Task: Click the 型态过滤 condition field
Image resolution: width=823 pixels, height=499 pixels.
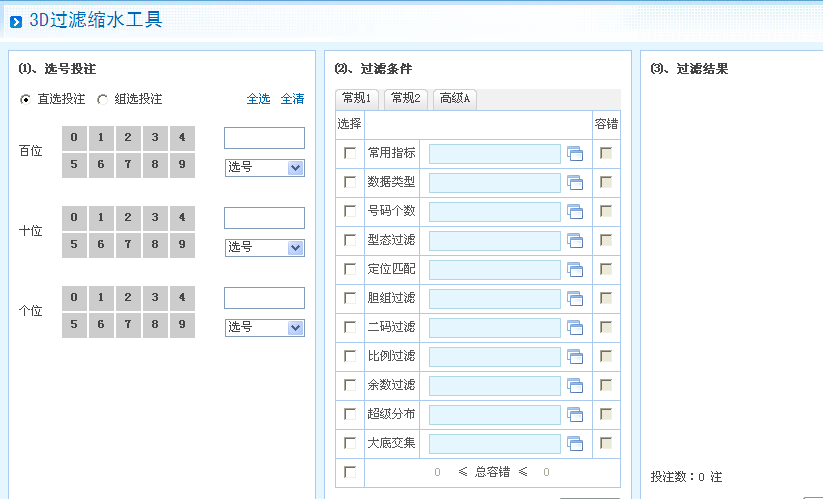Action: [495, 241]
